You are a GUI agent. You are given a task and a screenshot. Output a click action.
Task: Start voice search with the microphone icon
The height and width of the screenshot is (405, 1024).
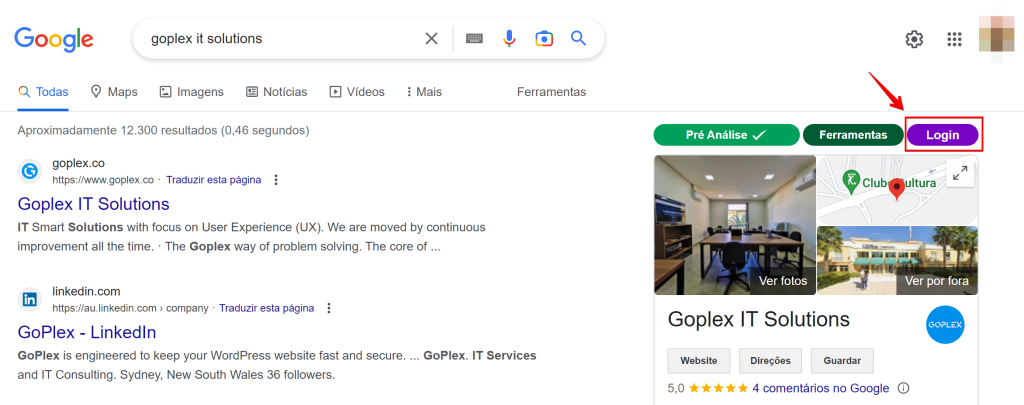509,39
